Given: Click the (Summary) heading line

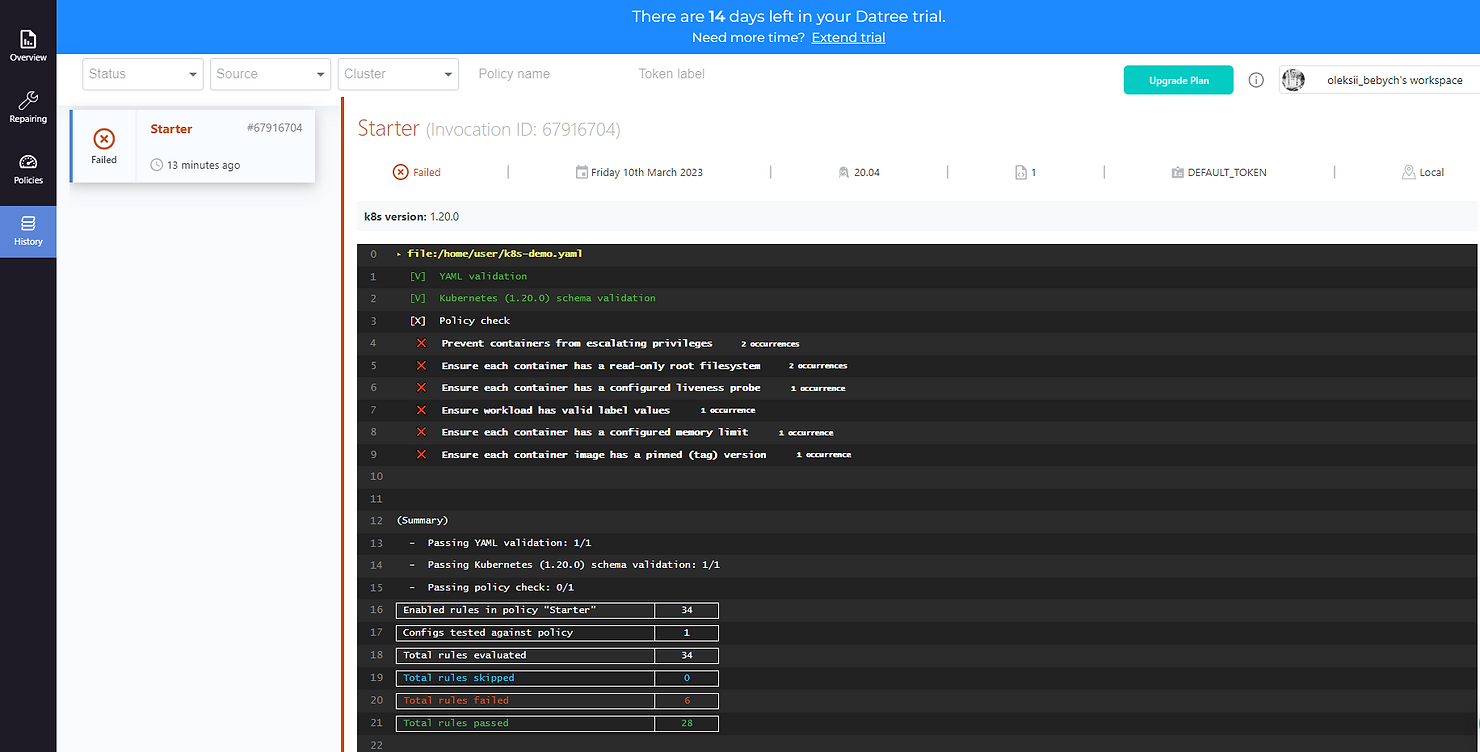Looking at the screenshot, I should coord(422,520).
